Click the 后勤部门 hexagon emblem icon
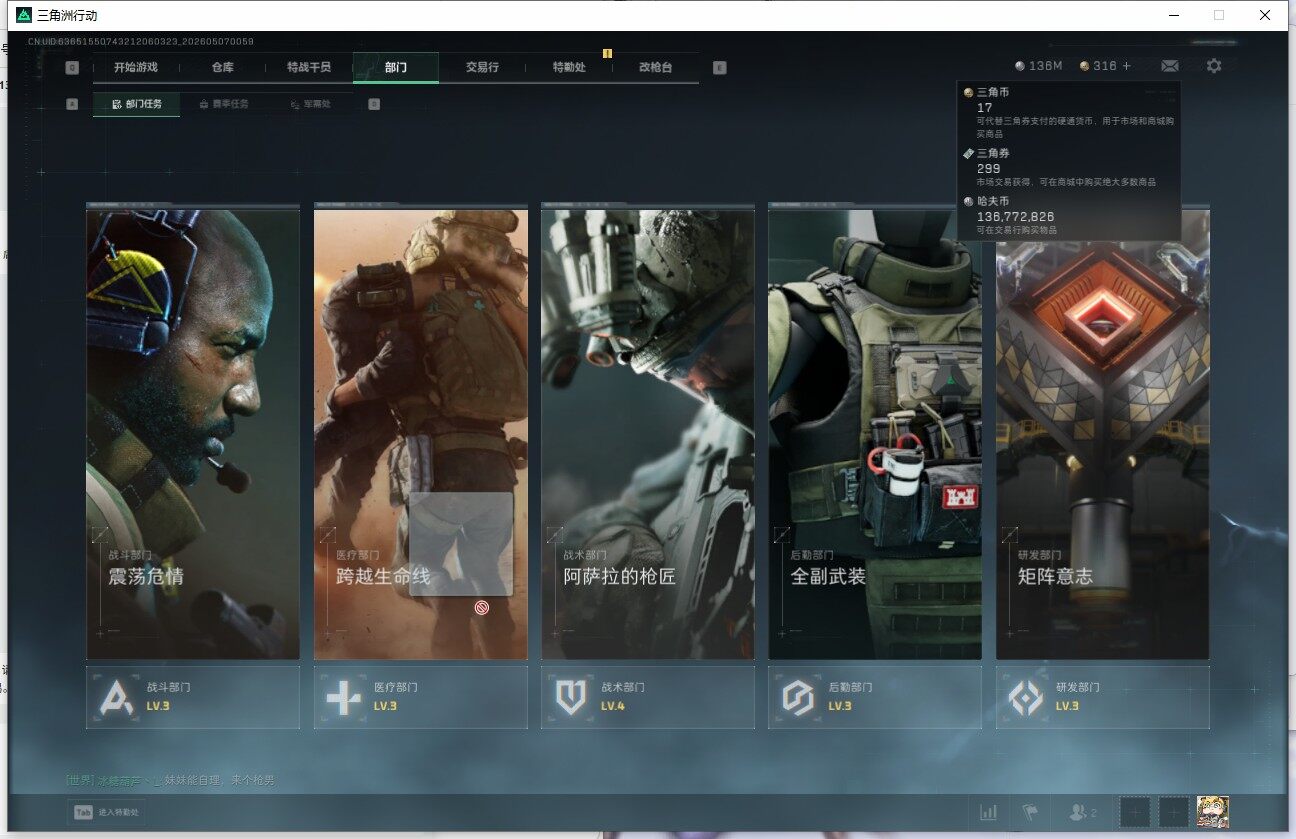This screenshot has height=839, width=1296. click(797, 697)
